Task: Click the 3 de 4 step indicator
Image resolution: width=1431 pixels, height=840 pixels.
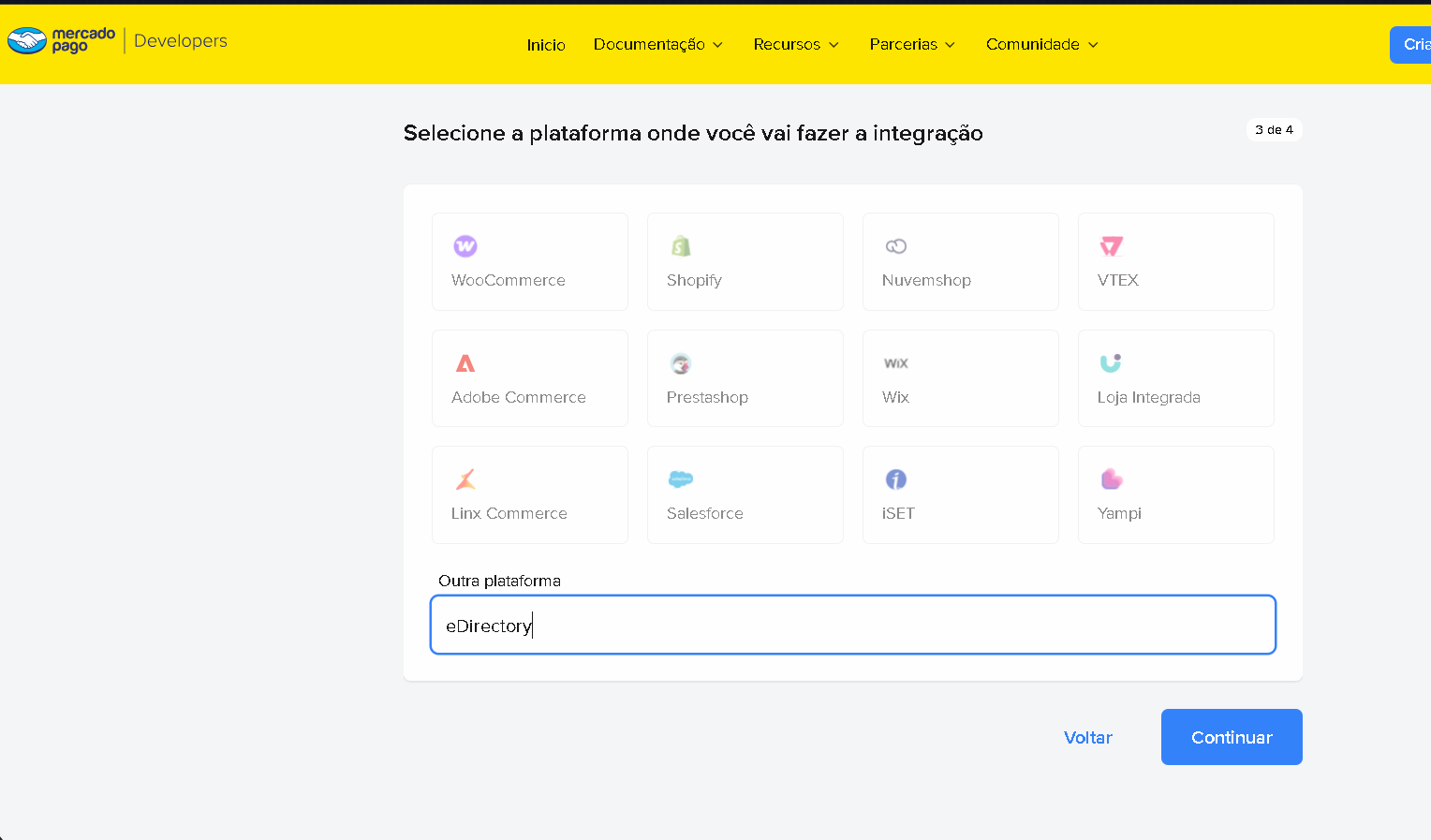Action: pyautogui.click(x=1274, y=130)
